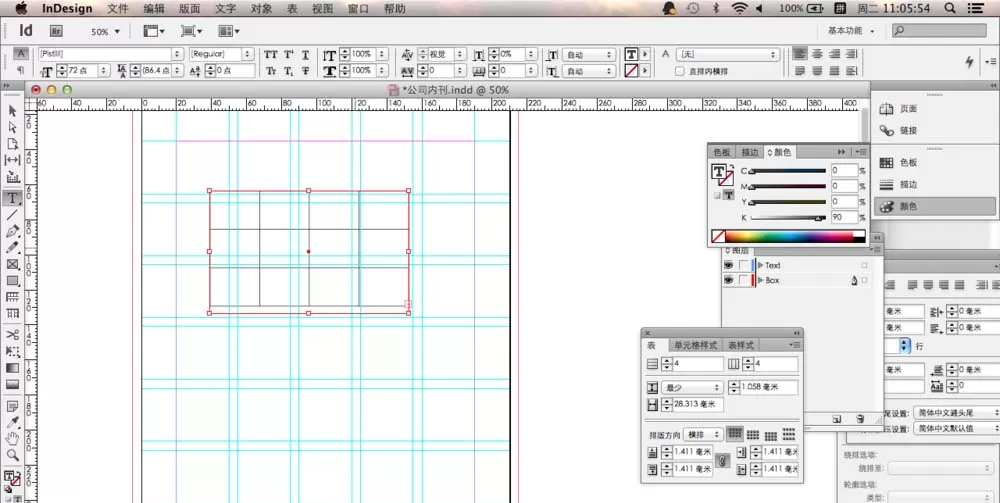The height and width of the screenshot is (503, 1000).
Task: Open the 50% zoom level dropdown
Action: tap(105, 31)
